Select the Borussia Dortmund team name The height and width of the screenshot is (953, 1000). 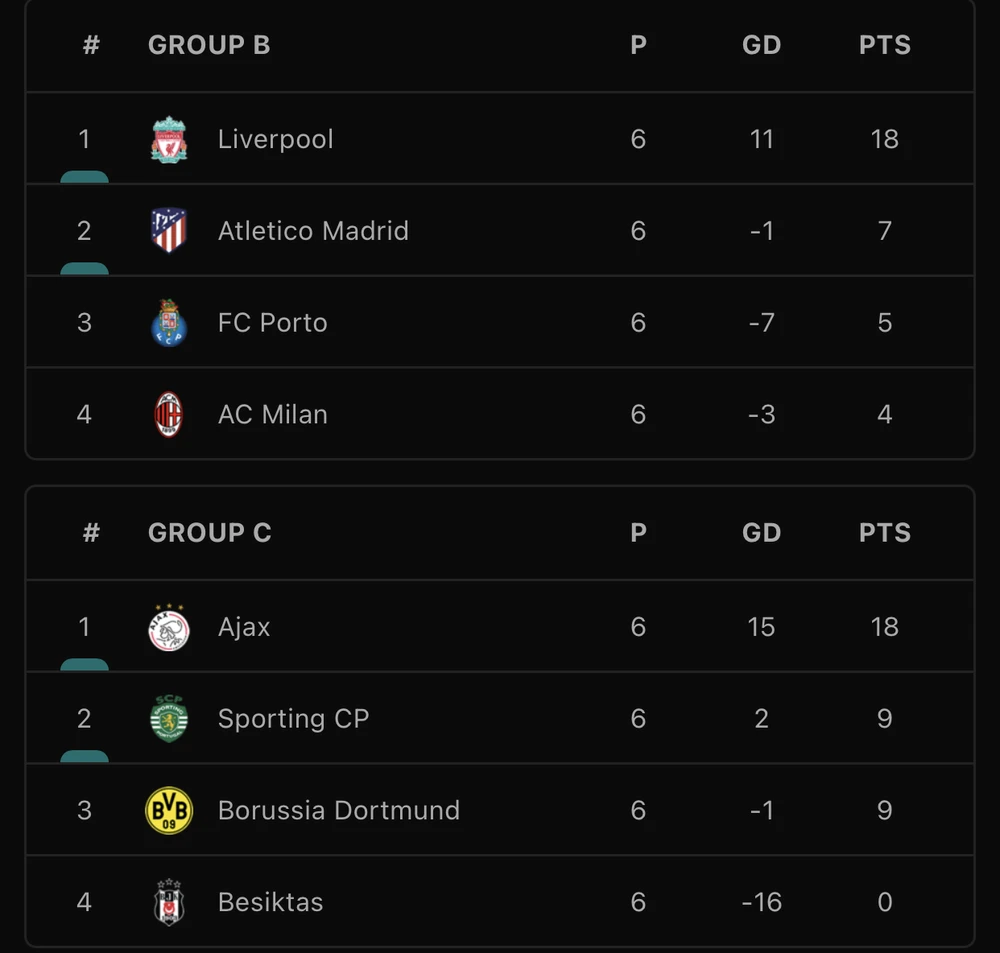(x=339, y=810)
